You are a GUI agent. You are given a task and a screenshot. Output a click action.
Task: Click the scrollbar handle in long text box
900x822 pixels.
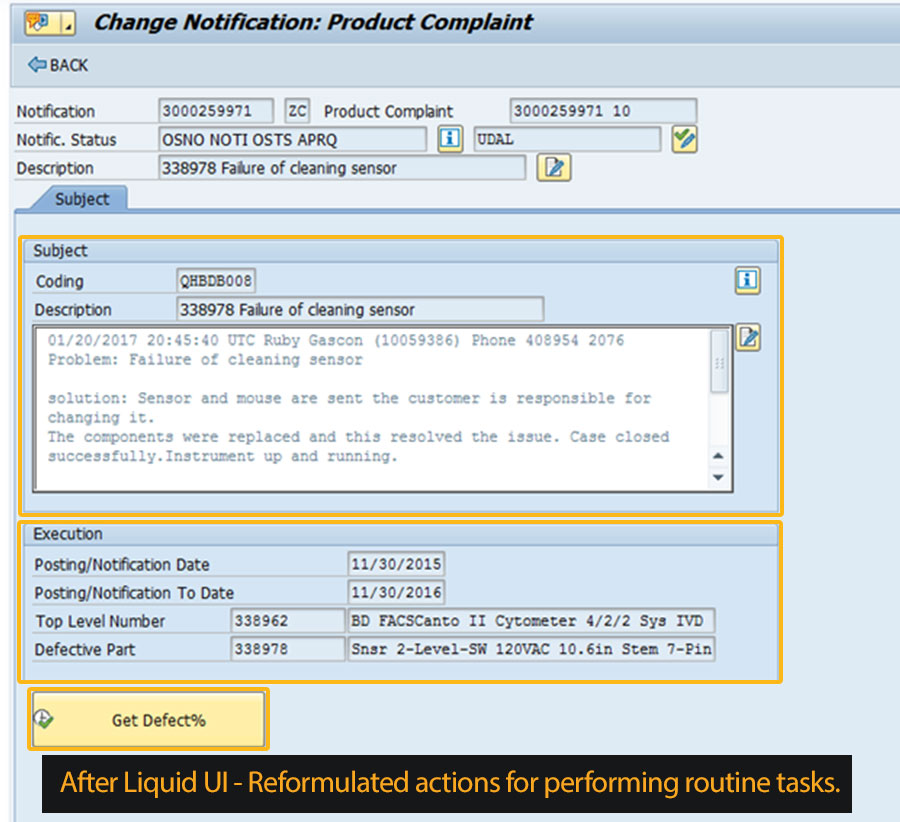pos(719,362)
